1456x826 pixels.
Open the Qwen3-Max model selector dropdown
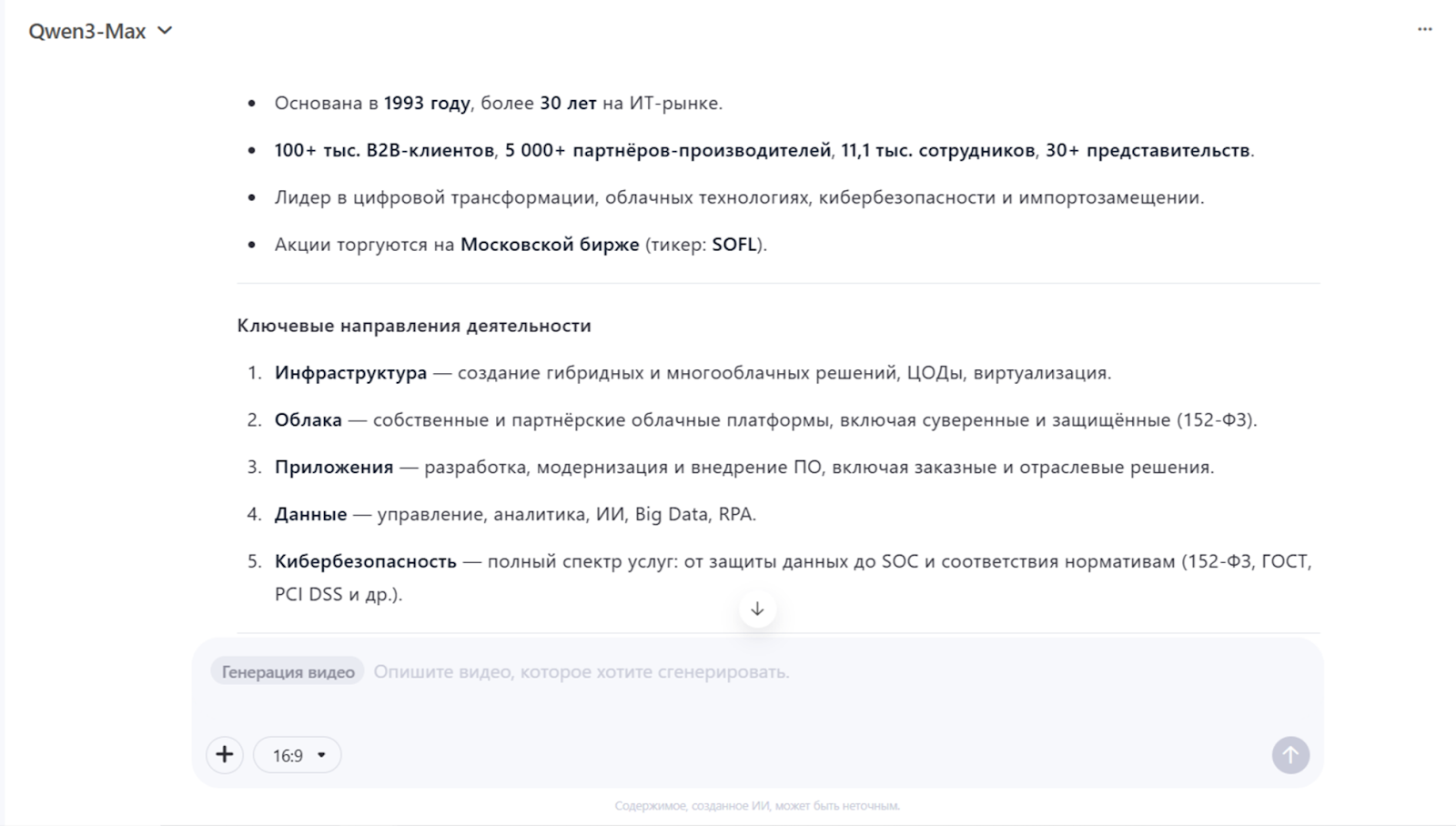click(x=100, y=31)
